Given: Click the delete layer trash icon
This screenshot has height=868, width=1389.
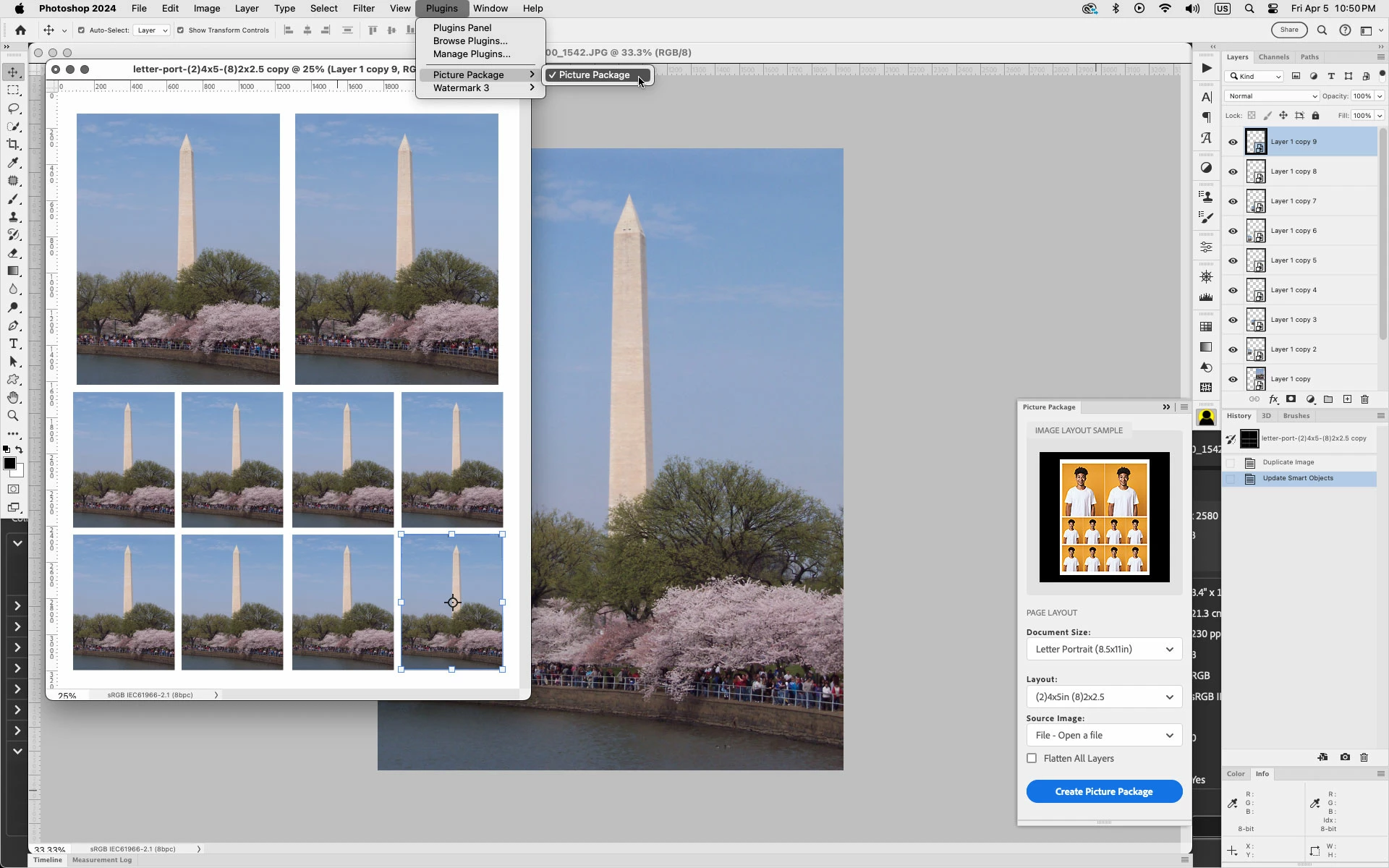Looking at the screenshot, I should [1365, 399].
